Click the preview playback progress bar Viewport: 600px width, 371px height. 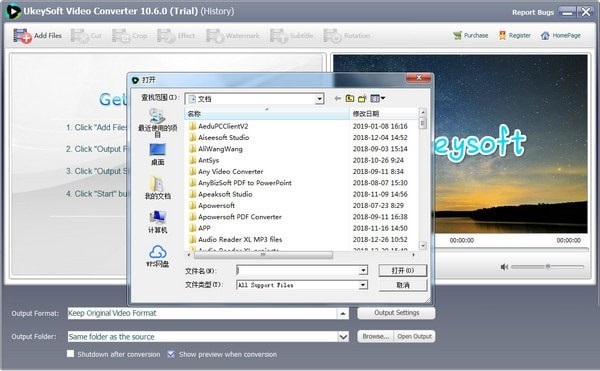(512, 249)
